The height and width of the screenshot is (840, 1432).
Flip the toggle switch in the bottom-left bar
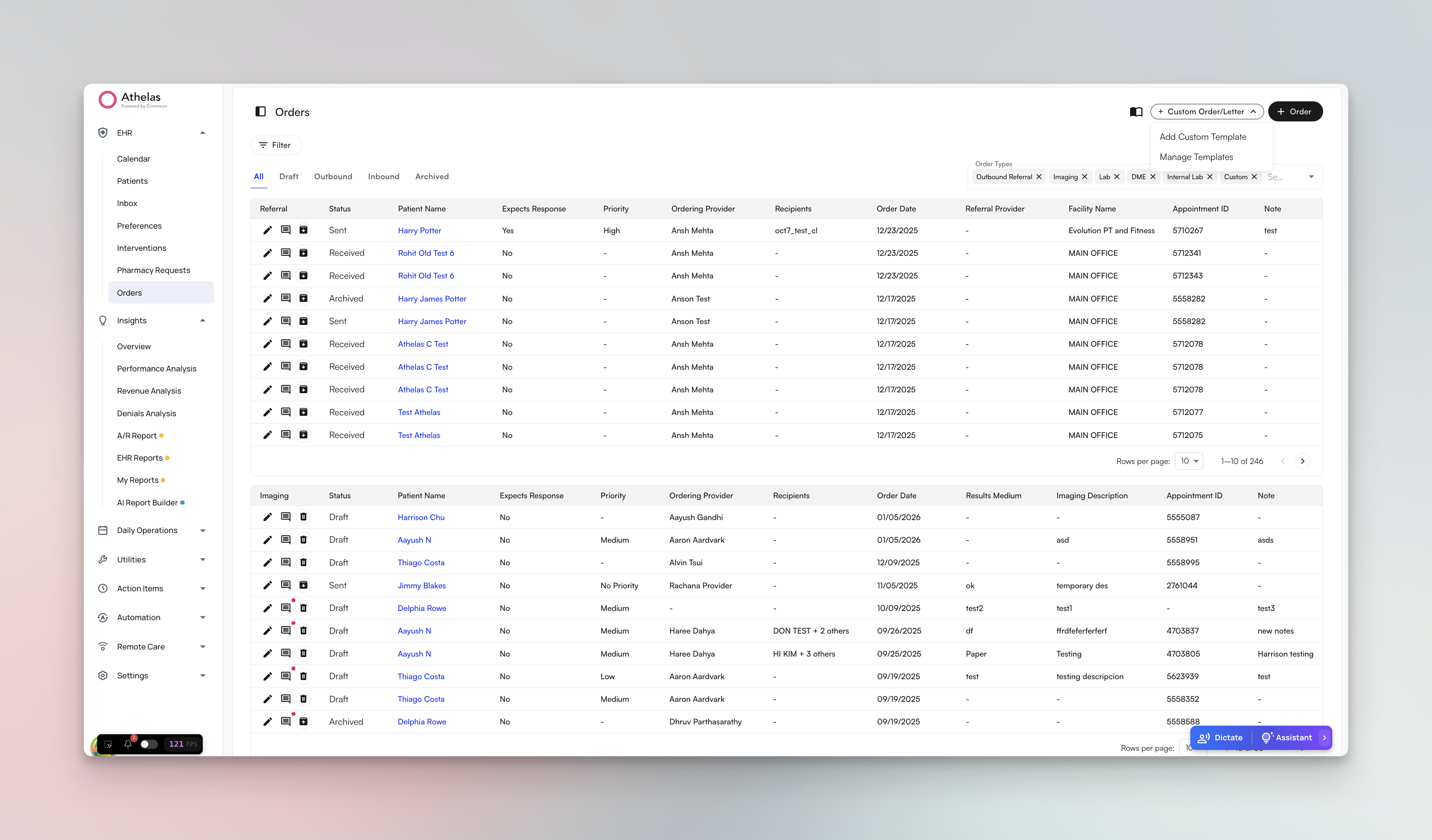coord(148,743)
